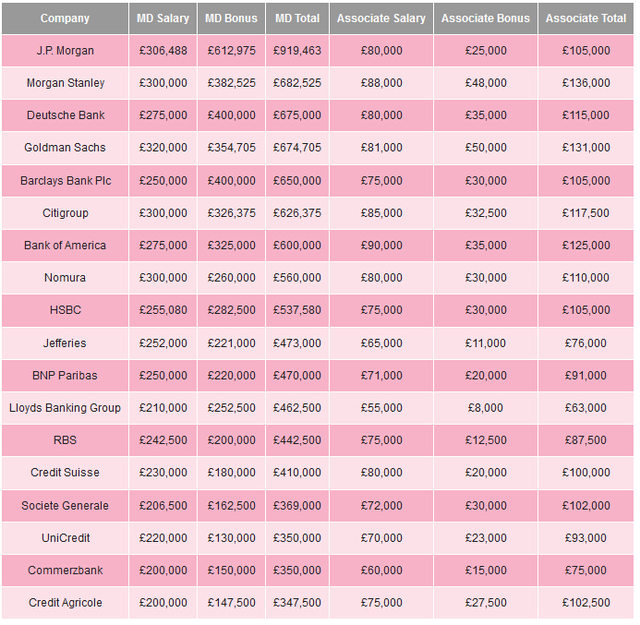Click Nomura MD Bonus £260,000
This screenshot has width=640, height=625.
click(231, 278)
